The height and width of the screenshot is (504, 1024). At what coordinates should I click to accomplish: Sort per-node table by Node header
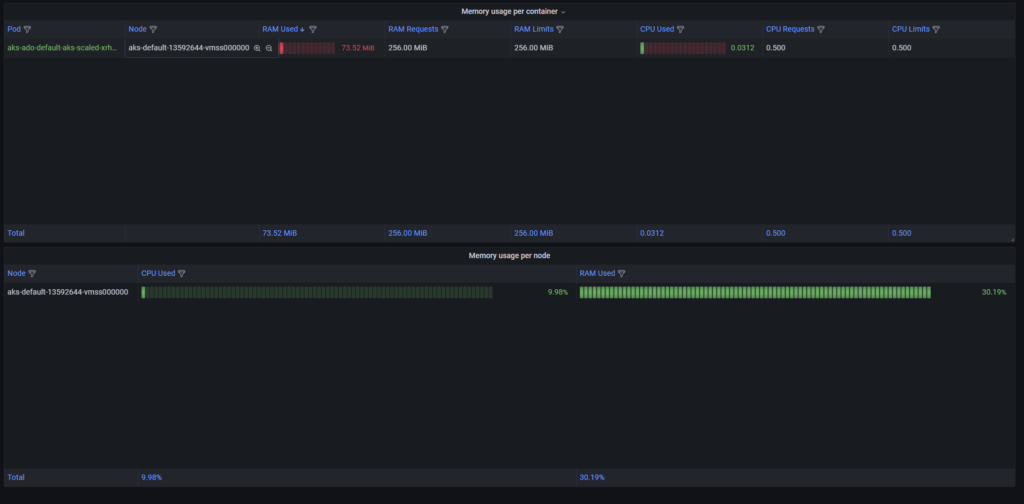pos(16,274)
